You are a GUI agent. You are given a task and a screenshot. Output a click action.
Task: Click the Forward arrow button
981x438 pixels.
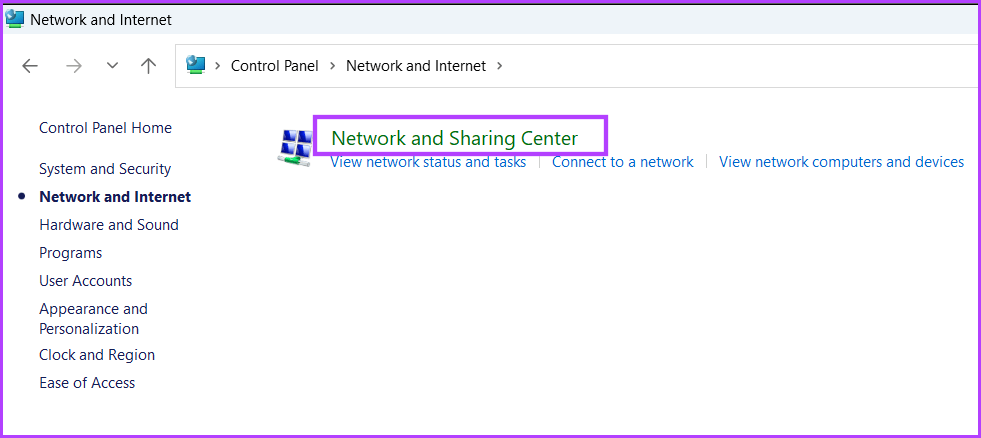point(74,66)
